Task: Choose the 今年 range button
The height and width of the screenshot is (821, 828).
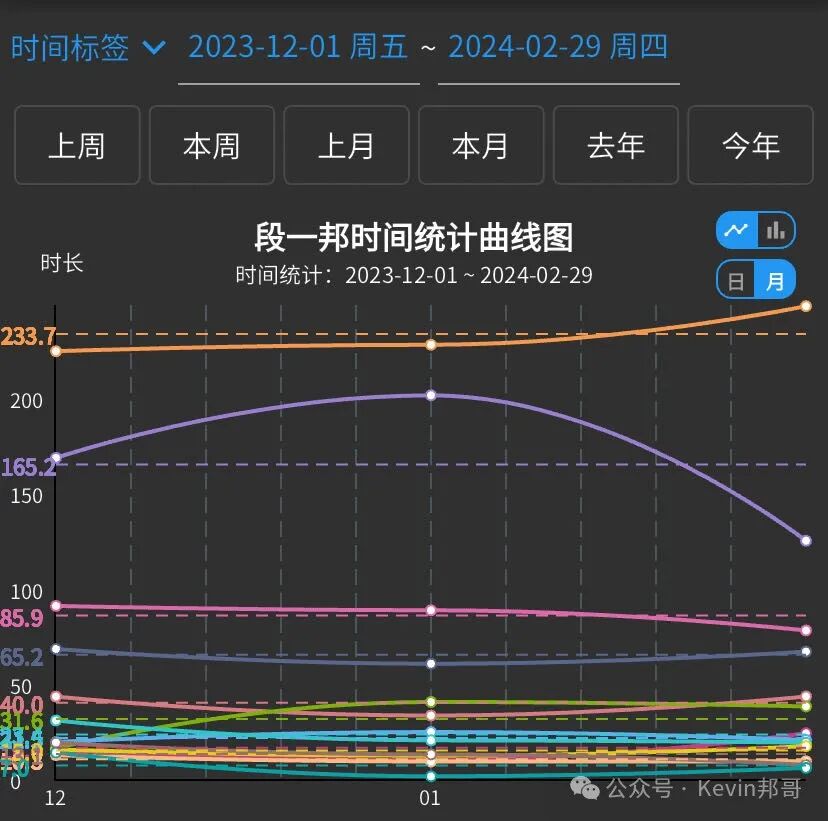Action: [750, 145]
